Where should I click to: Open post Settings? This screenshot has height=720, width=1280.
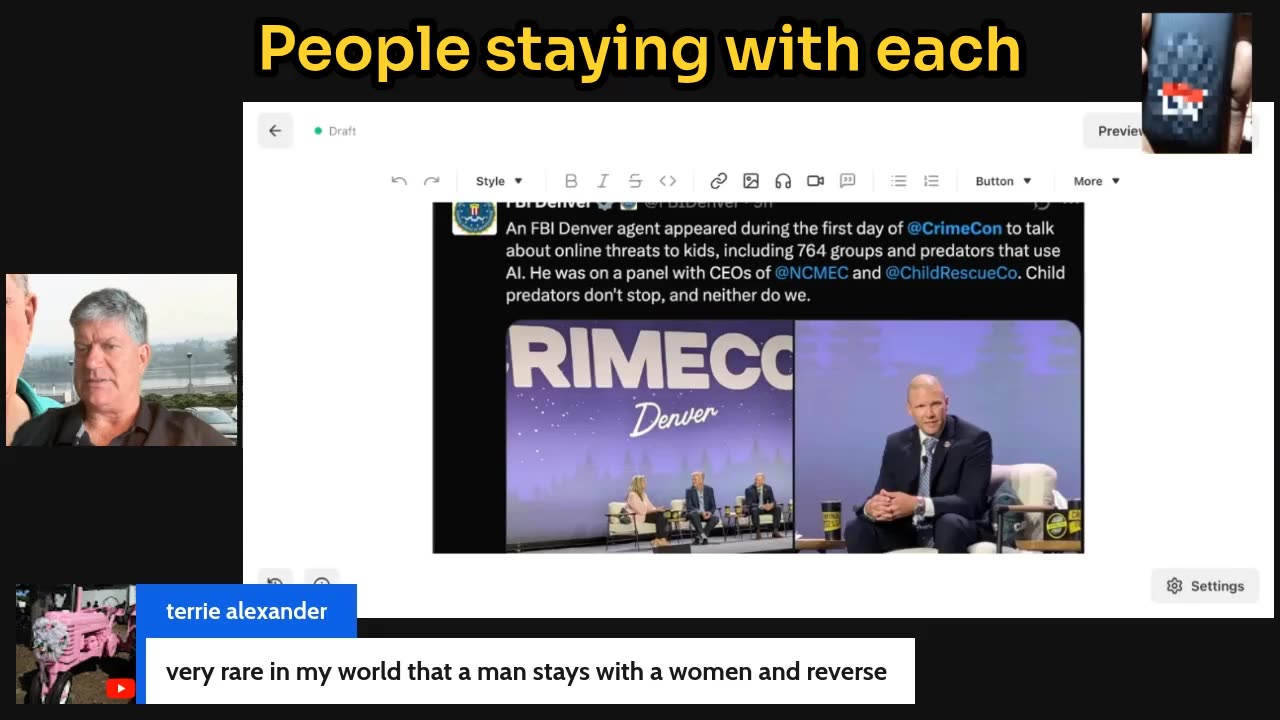[x=1204, y=586]
